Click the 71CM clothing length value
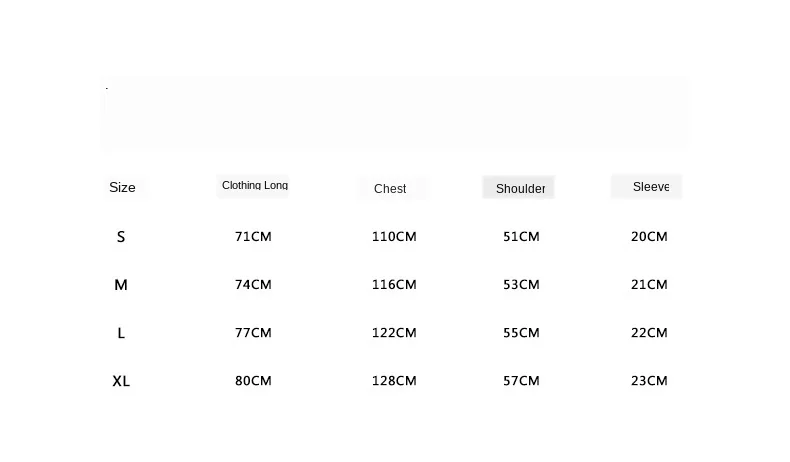This screenshot has height=462, width=790. point(253,236)
